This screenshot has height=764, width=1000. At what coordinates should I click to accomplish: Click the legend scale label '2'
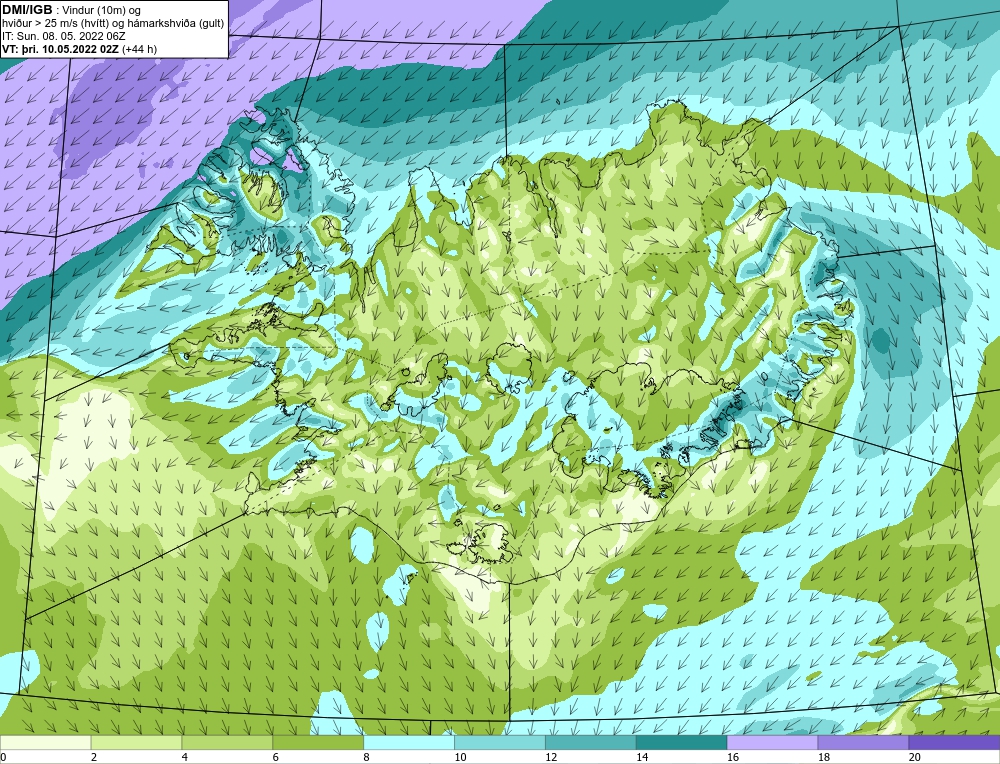point(94,757)
